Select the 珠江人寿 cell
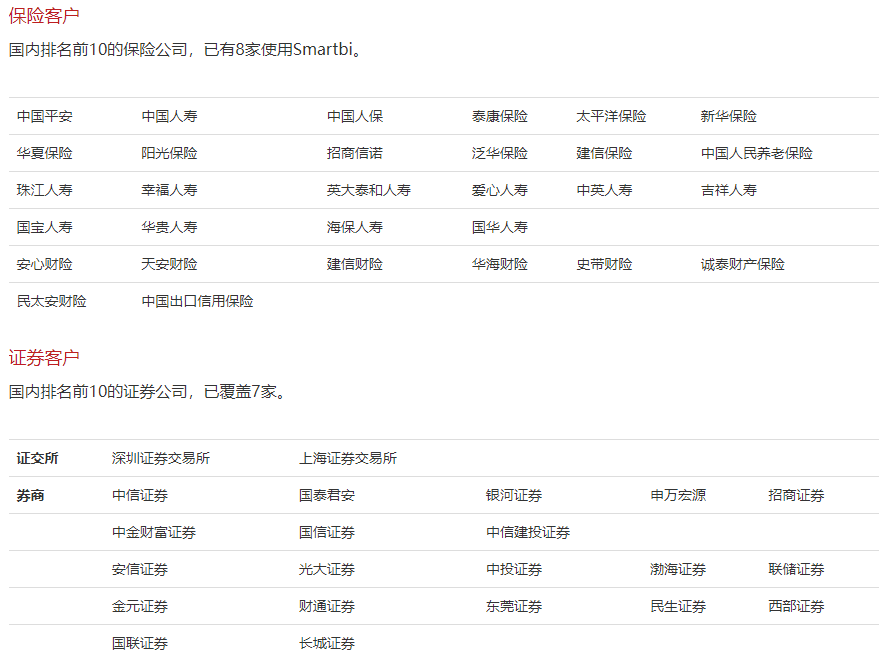879x658 pixels. tap(45, 190)
